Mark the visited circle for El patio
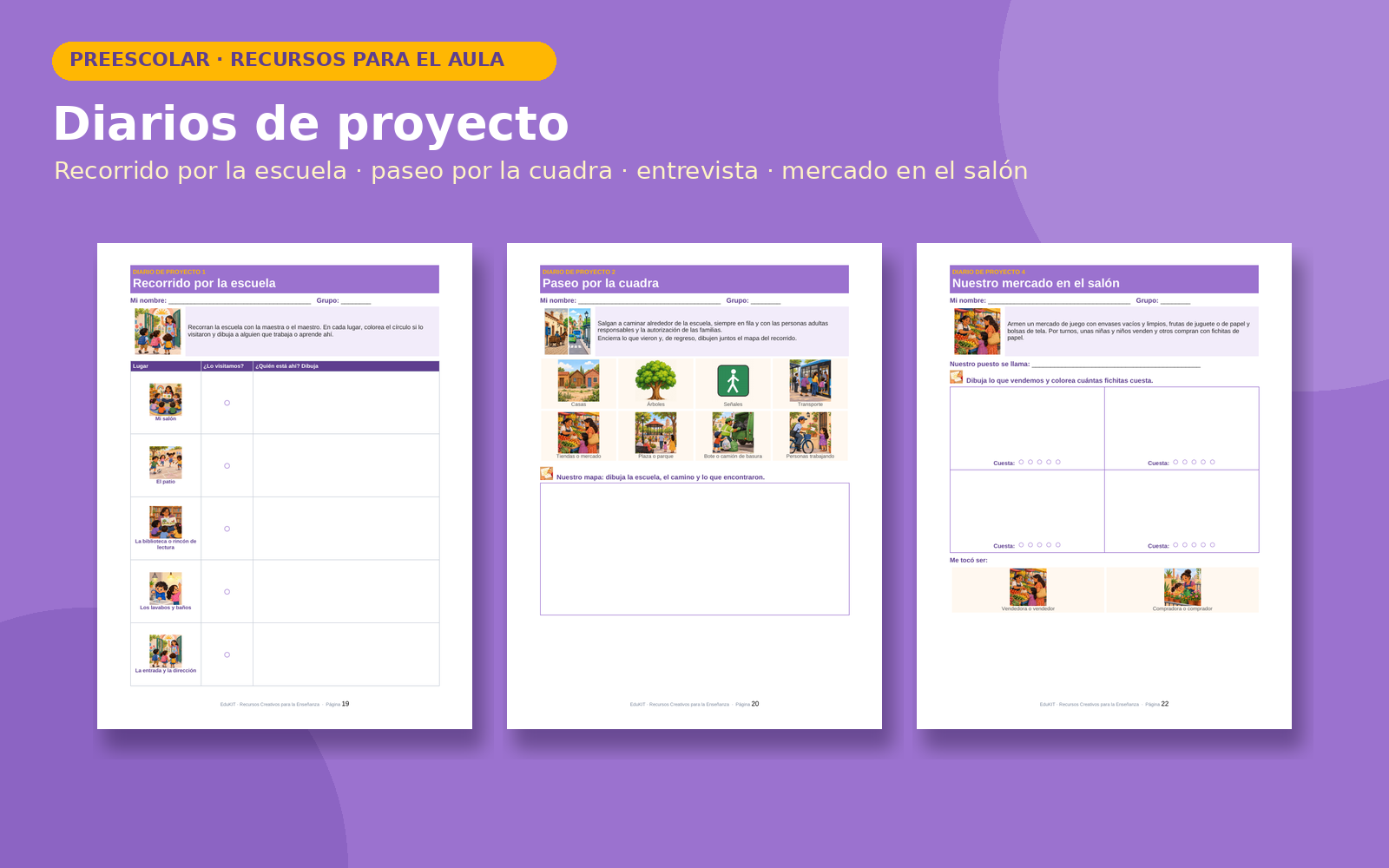The image size is (1389, 868). click(x=227, y=466)
